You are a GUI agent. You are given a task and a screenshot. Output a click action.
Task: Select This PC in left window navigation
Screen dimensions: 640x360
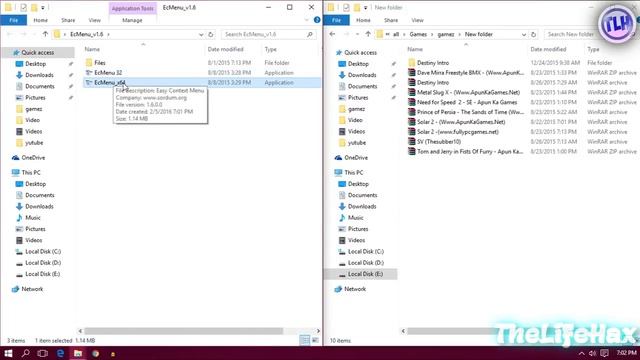tap(31, 173)
